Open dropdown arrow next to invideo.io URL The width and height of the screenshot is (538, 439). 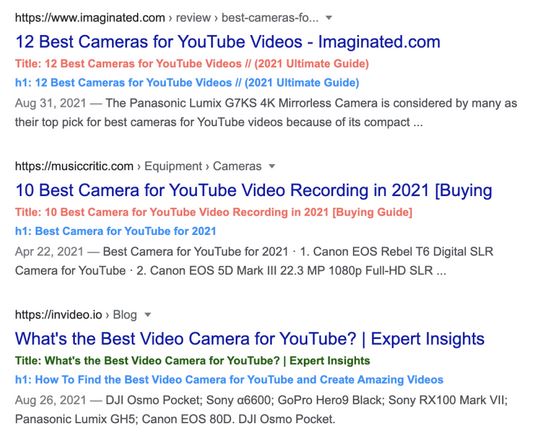click(148, 314)
